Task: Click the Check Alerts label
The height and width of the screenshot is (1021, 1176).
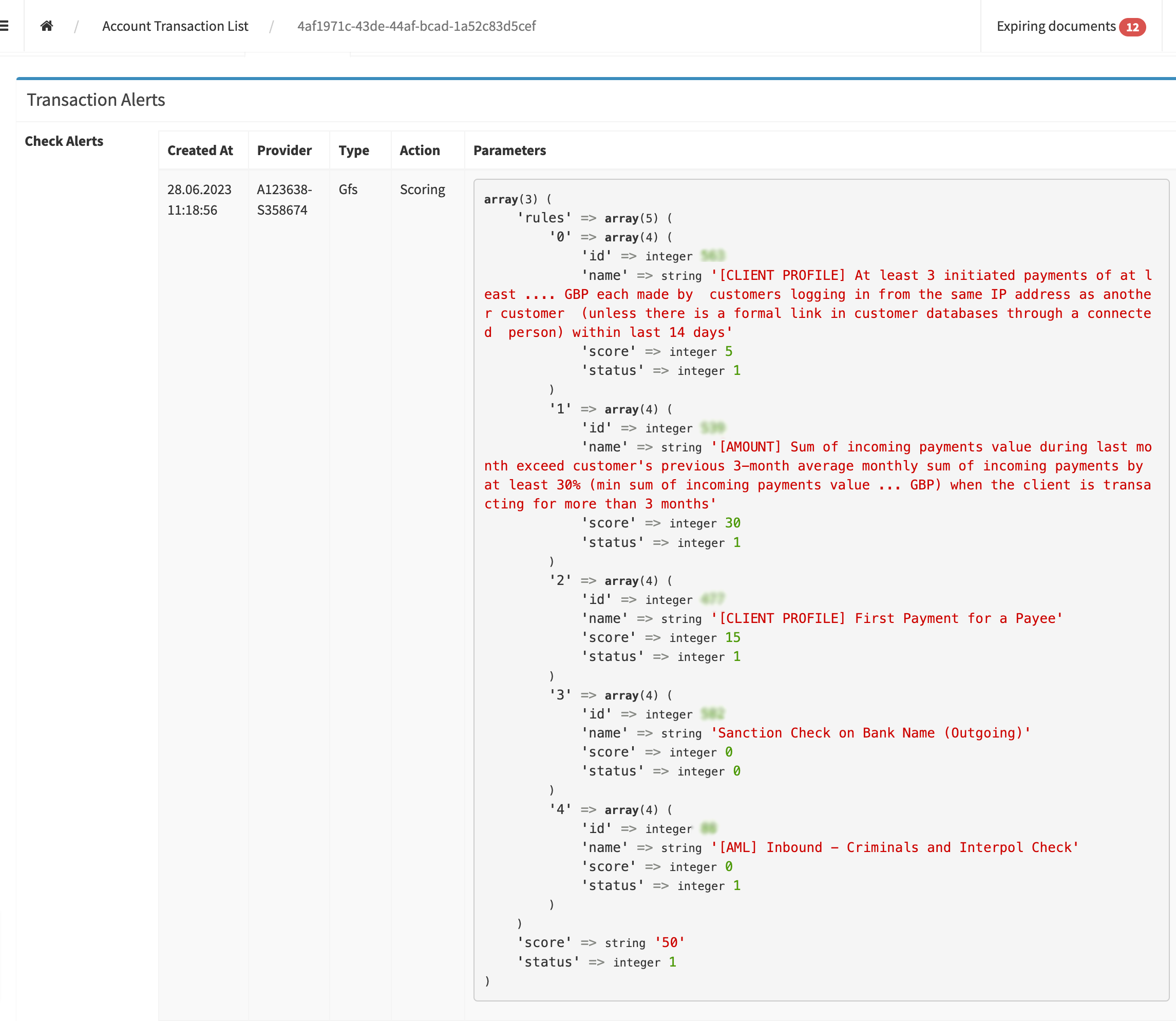Action: [x=64, y=141]
